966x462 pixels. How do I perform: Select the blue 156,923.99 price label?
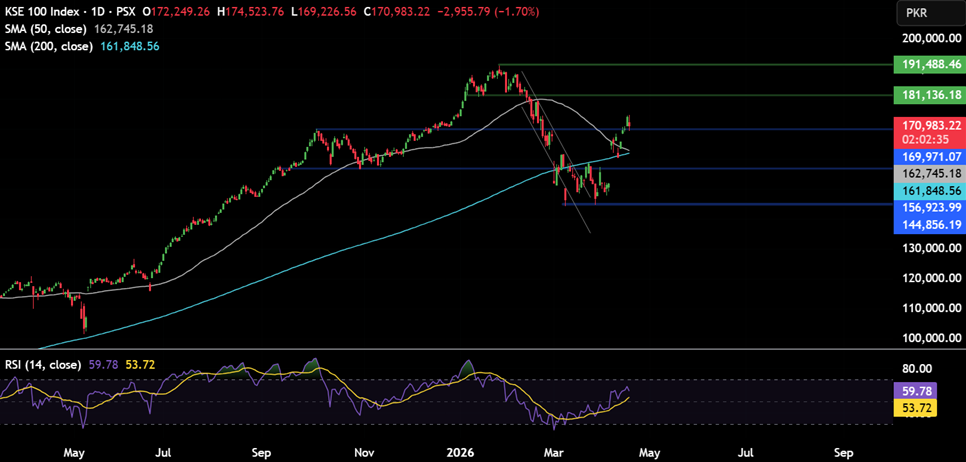coord(926,207)
